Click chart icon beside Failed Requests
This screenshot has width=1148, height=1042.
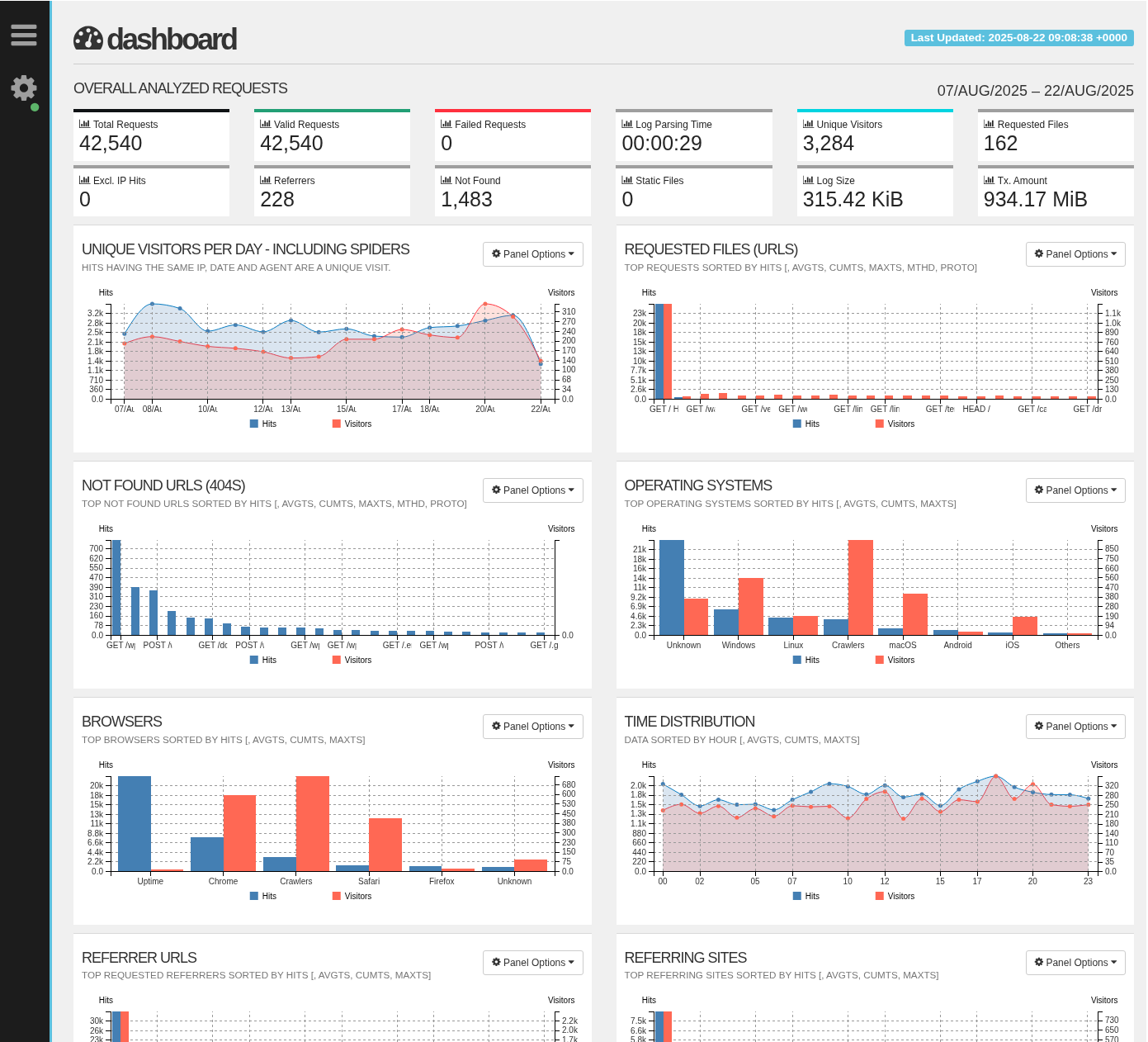[x=446, y=124]
